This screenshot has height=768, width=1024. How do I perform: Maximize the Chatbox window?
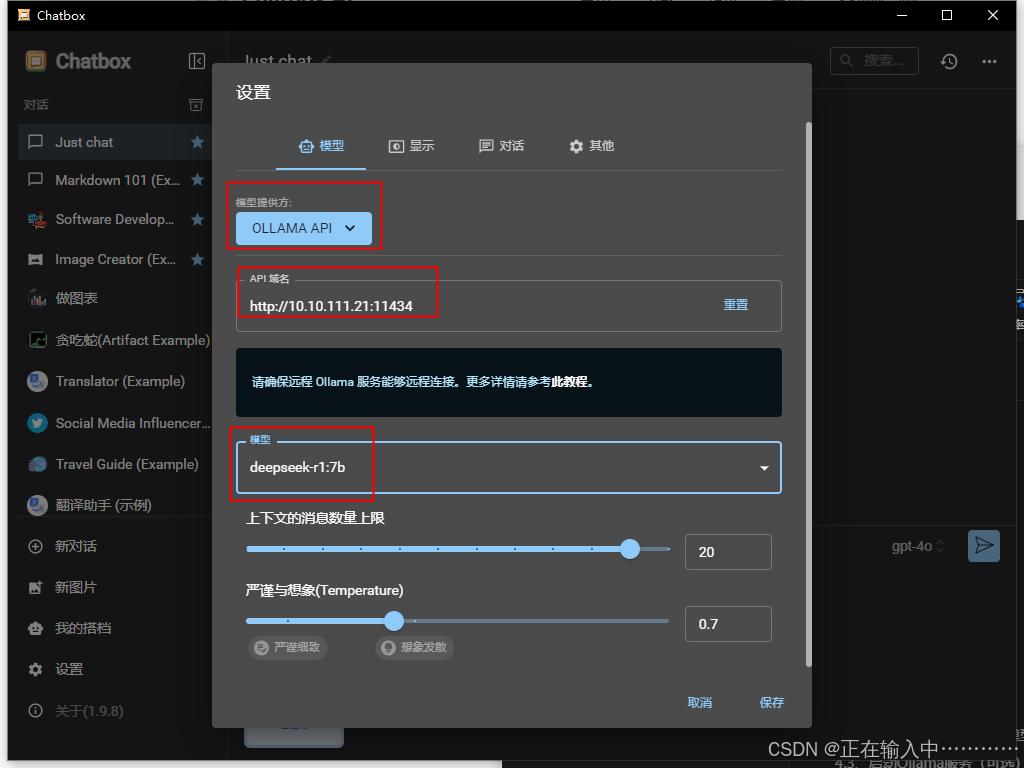(947, 15)
